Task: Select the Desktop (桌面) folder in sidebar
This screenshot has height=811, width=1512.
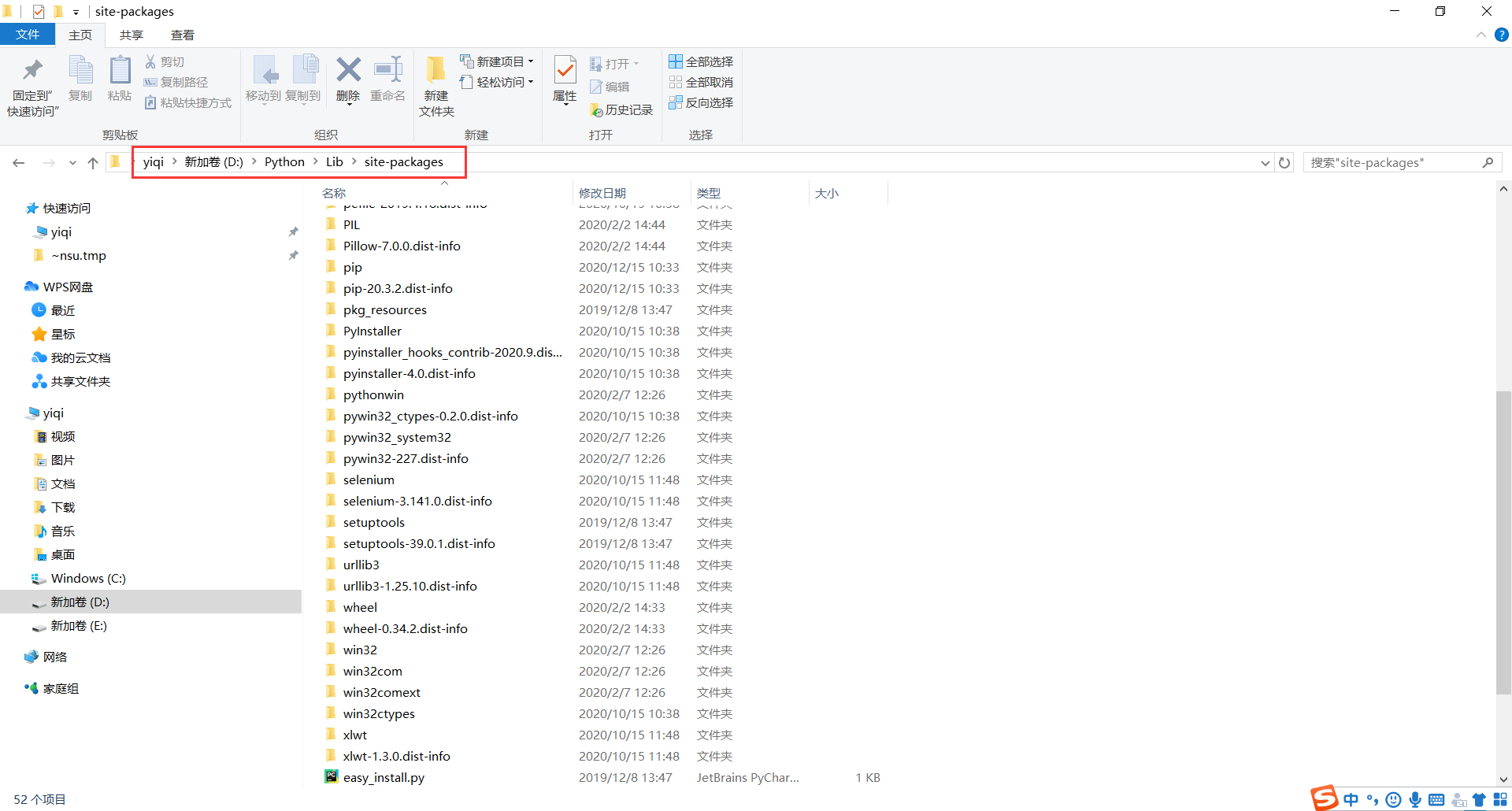Action: tap(63, 554)
